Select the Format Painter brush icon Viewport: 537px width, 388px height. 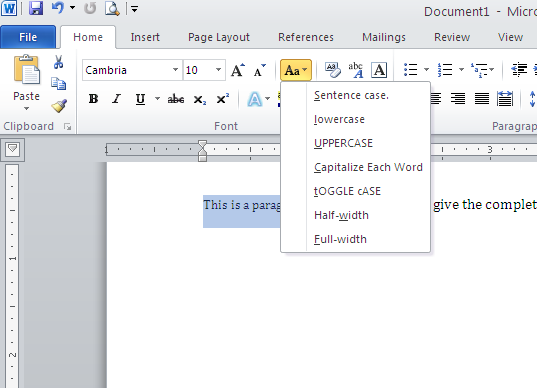coord(59,106)
